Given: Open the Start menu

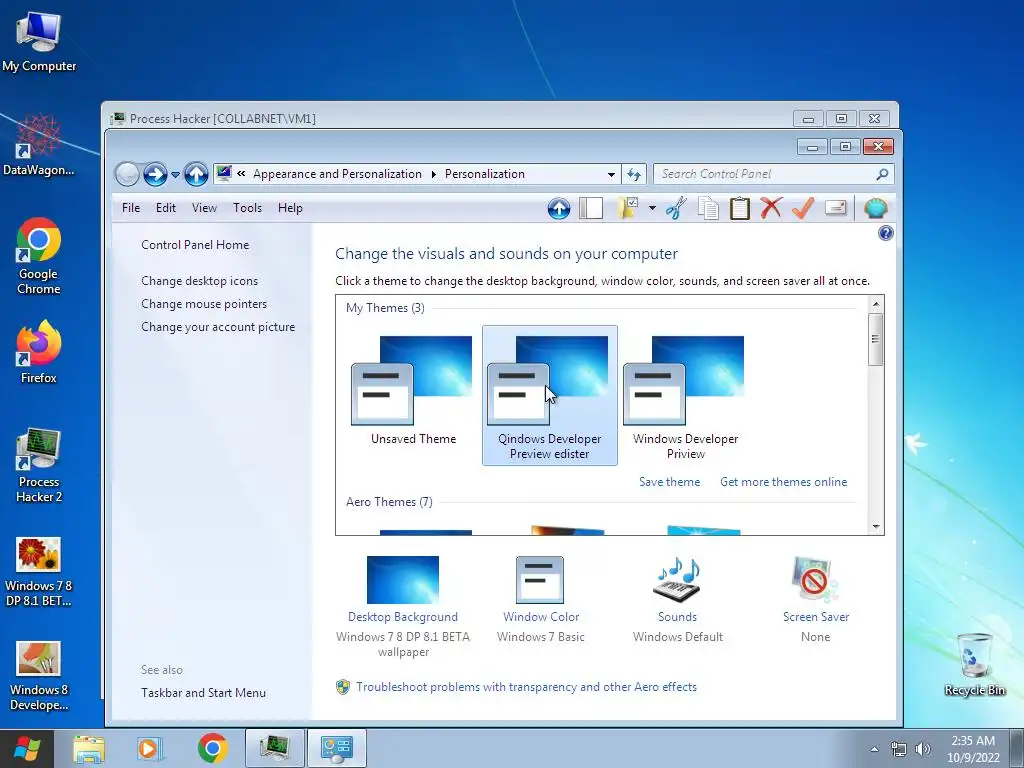Looking at the screenshot, I should [27, 748].
